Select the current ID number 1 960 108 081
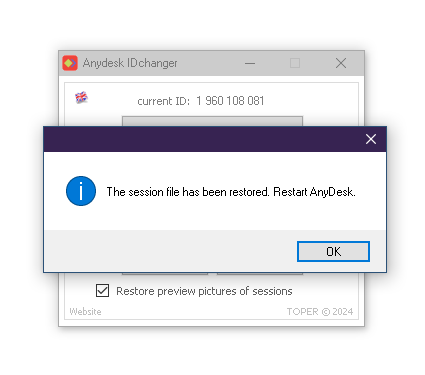The image size is (425, 375). coord(230,101)
